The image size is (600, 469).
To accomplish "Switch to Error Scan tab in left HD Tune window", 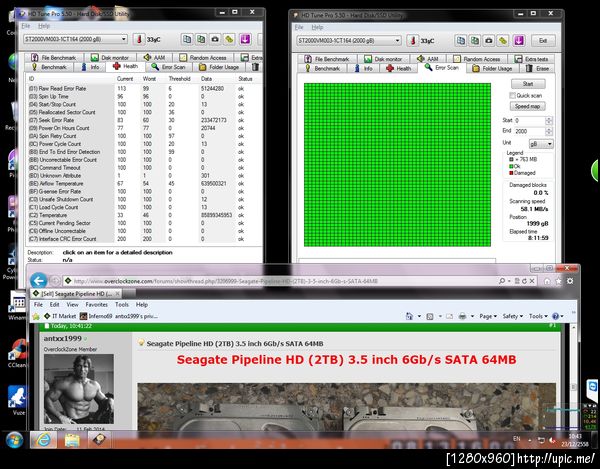I will (x=168, y=67).
